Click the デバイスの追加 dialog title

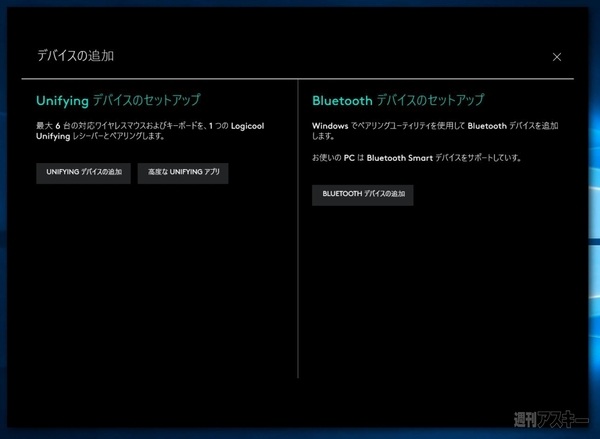click(75, 56)
